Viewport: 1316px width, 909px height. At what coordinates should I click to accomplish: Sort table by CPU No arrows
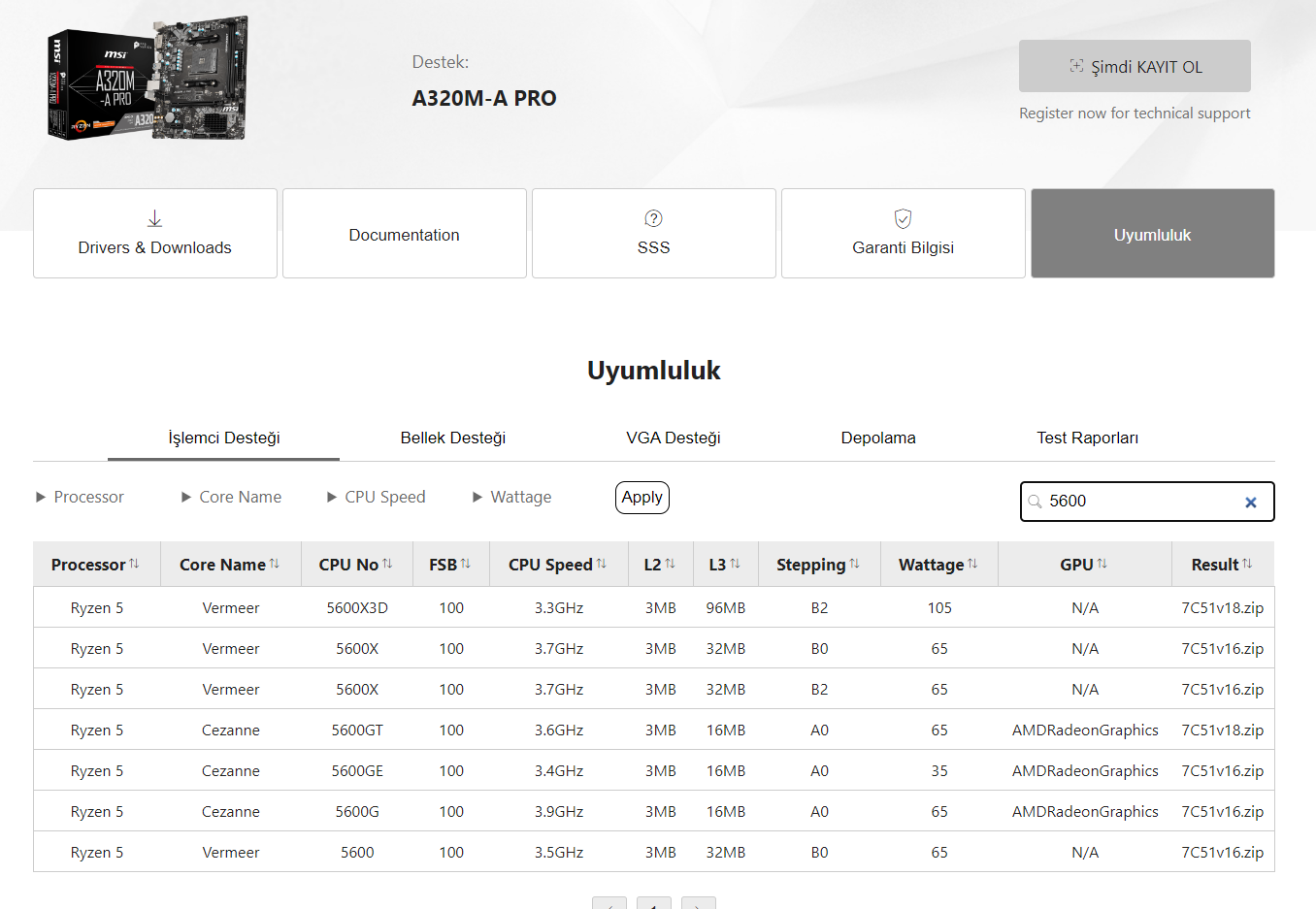(387, 564)
